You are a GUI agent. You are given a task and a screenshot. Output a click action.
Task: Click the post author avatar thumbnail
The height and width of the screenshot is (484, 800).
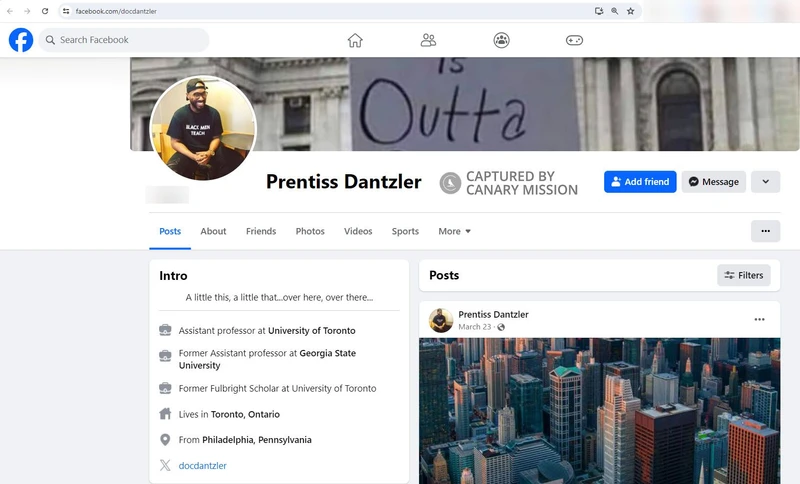click(441, 320)
